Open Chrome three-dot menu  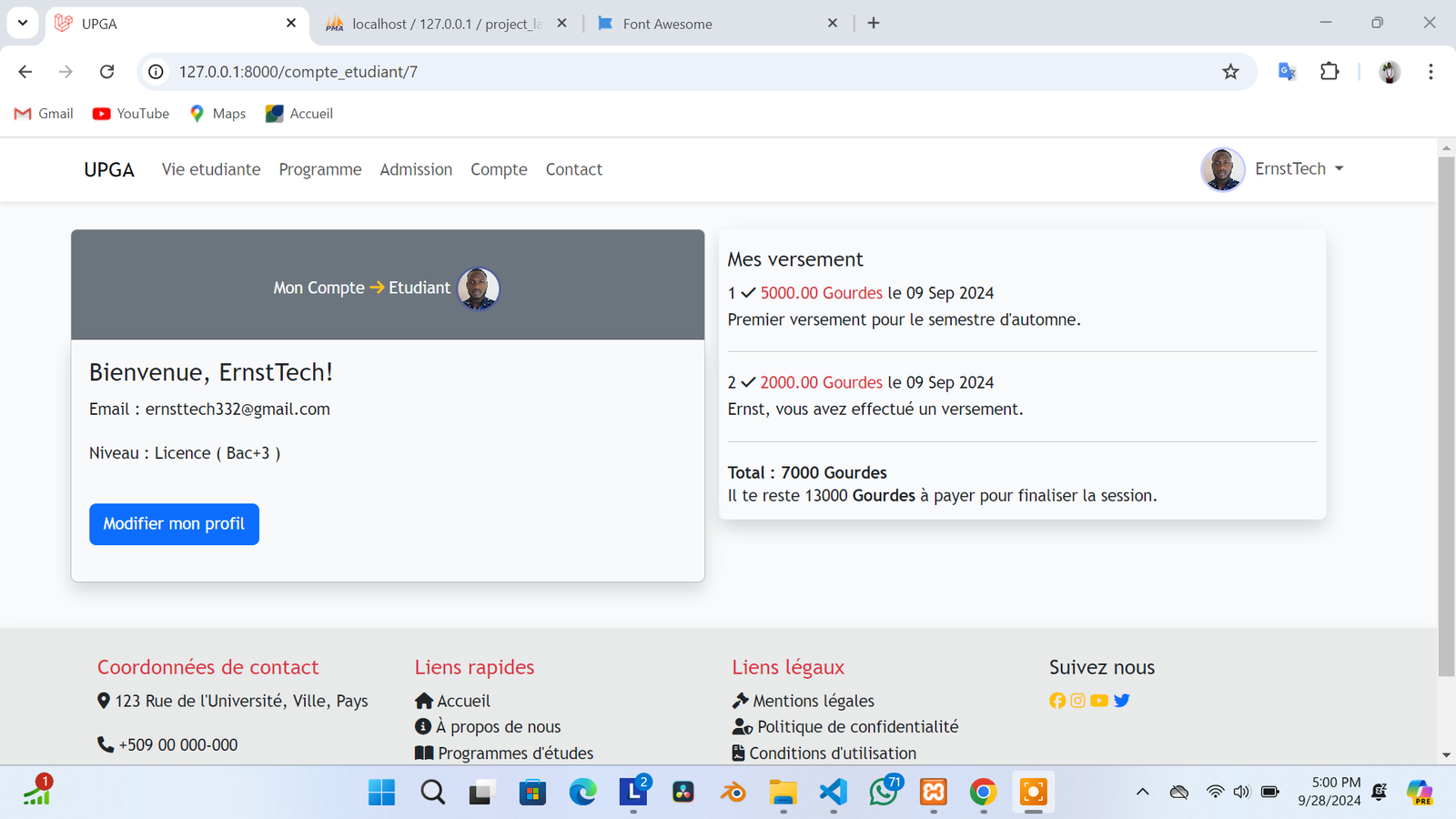[x=1431, y=72]
